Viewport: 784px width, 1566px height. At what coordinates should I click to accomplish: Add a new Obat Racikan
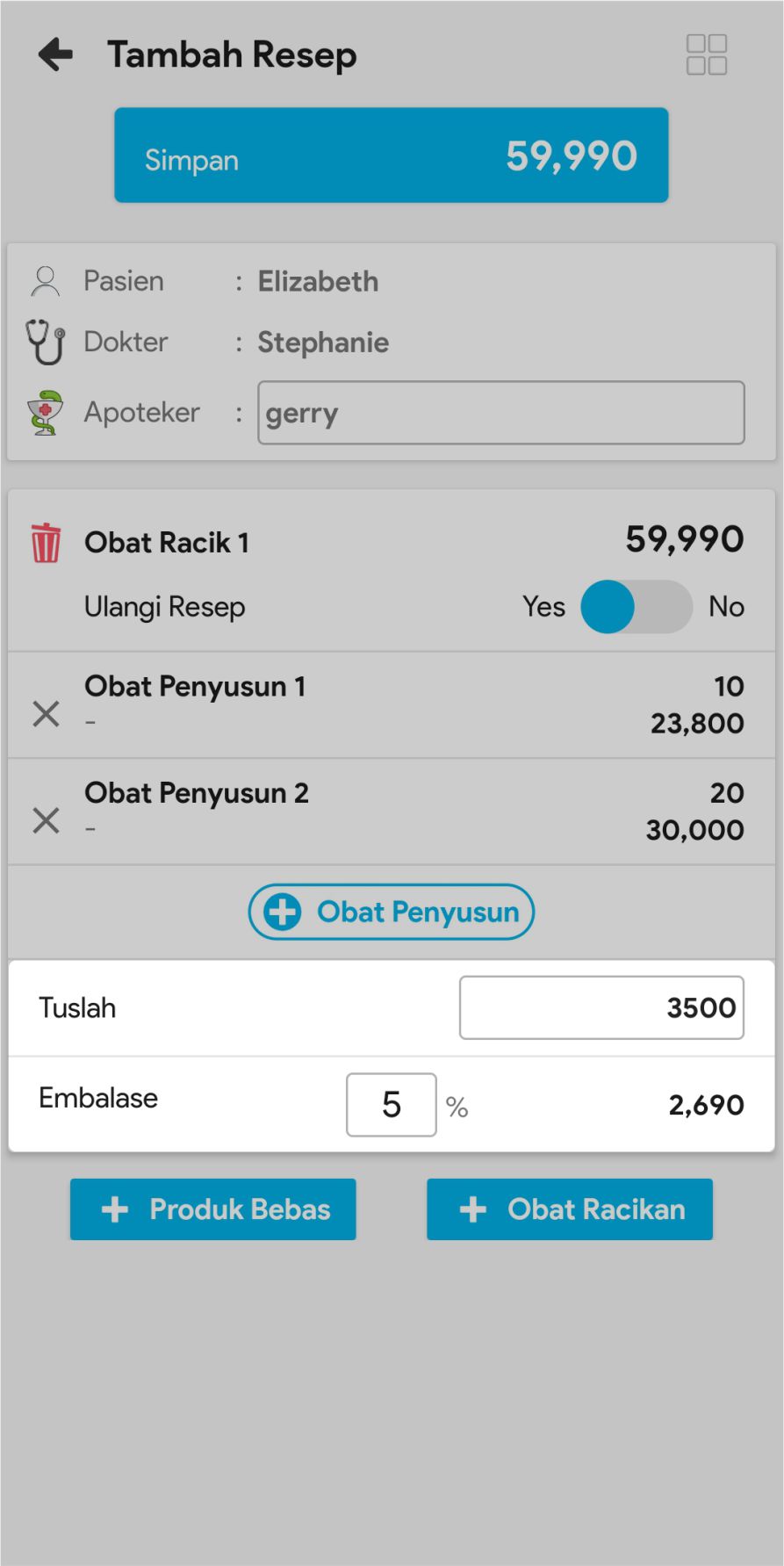[570, 1209]
